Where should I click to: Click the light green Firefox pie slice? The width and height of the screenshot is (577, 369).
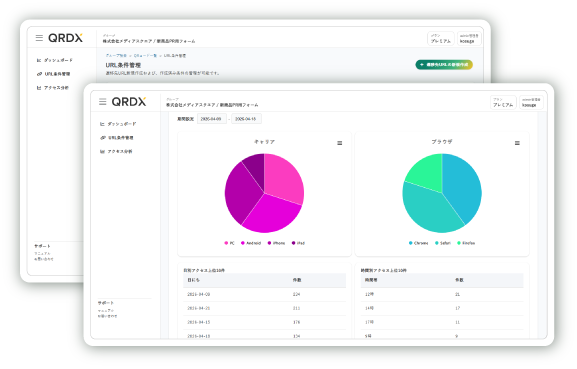click(x=427, y=171)
